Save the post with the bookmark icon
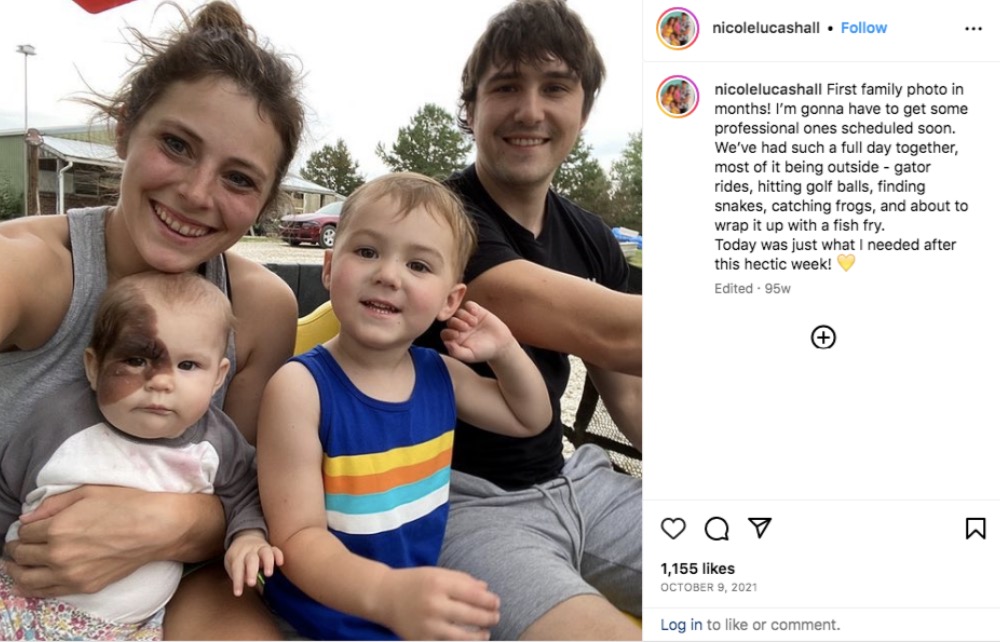This screenshot has width=1000, height=642. 975,529
